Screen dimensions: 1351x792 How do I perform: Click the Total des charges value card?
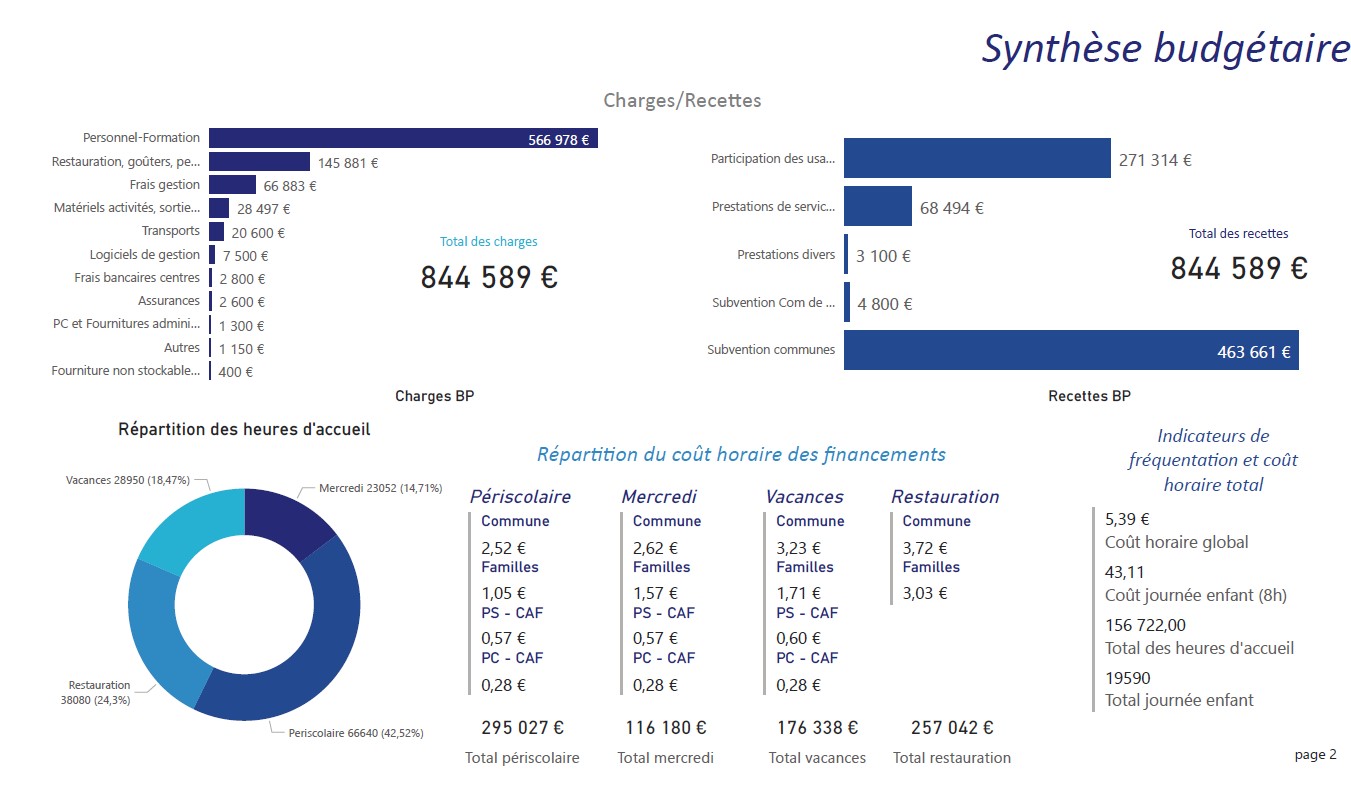pos(489,277)
